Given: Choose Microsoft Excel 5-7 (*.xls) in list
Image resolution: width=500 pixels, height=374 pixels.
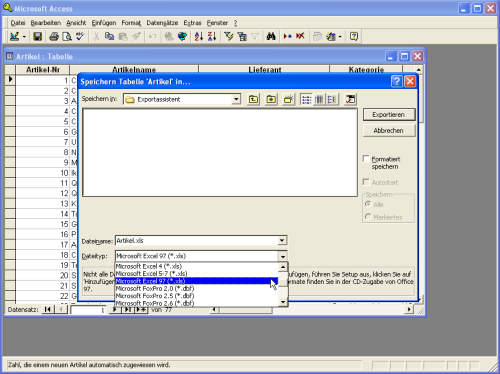Looking at the screenshot, I should pos(197,274).
